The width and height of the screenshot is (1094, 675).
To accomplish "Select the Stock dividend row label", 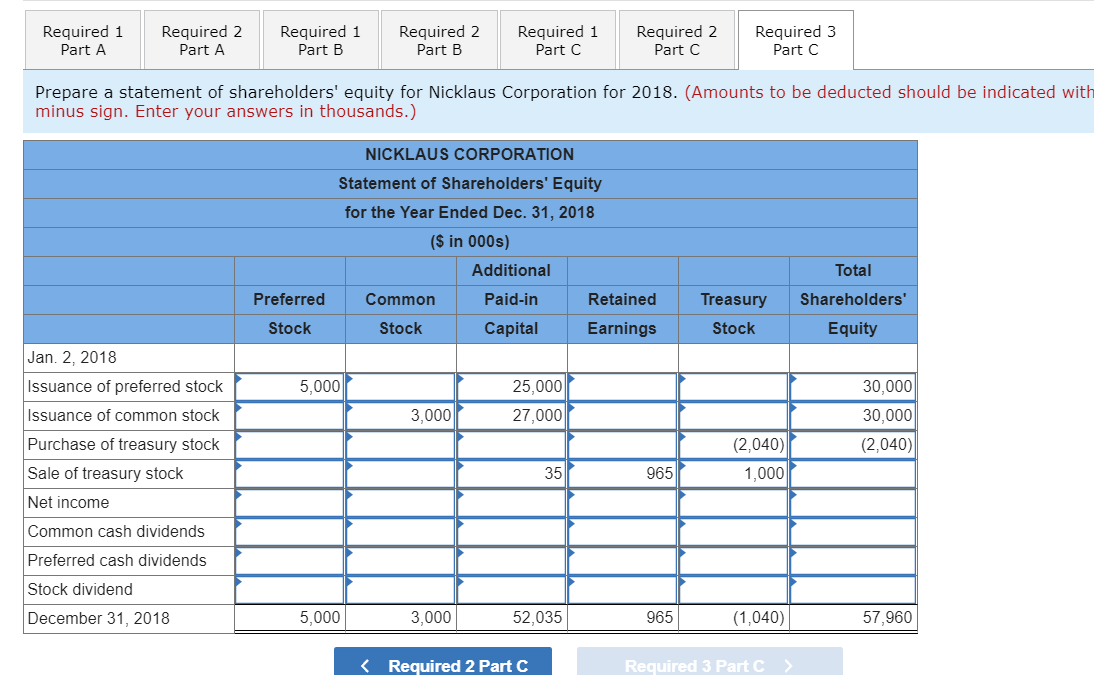I will tap(80, 590).
